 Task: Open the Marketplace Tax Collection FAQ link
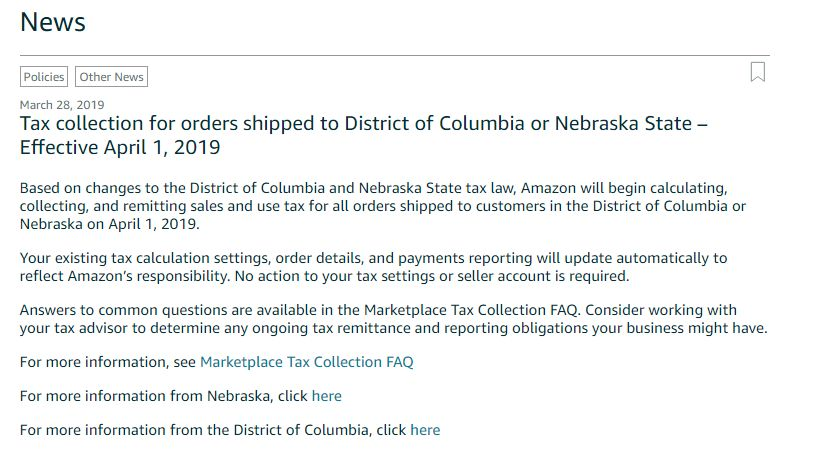click(306, 362)
